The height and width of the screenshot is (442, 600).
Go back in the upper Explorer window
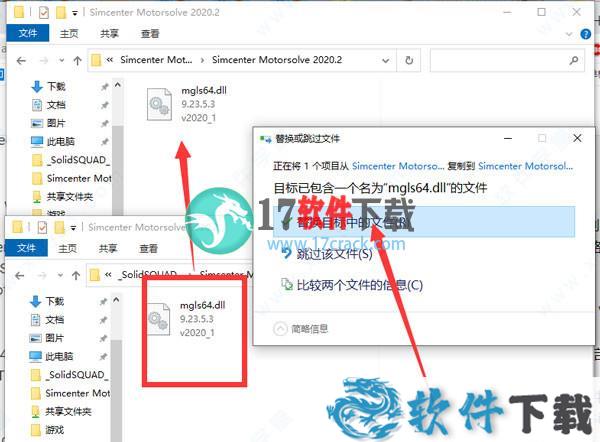tap(21, 60)
